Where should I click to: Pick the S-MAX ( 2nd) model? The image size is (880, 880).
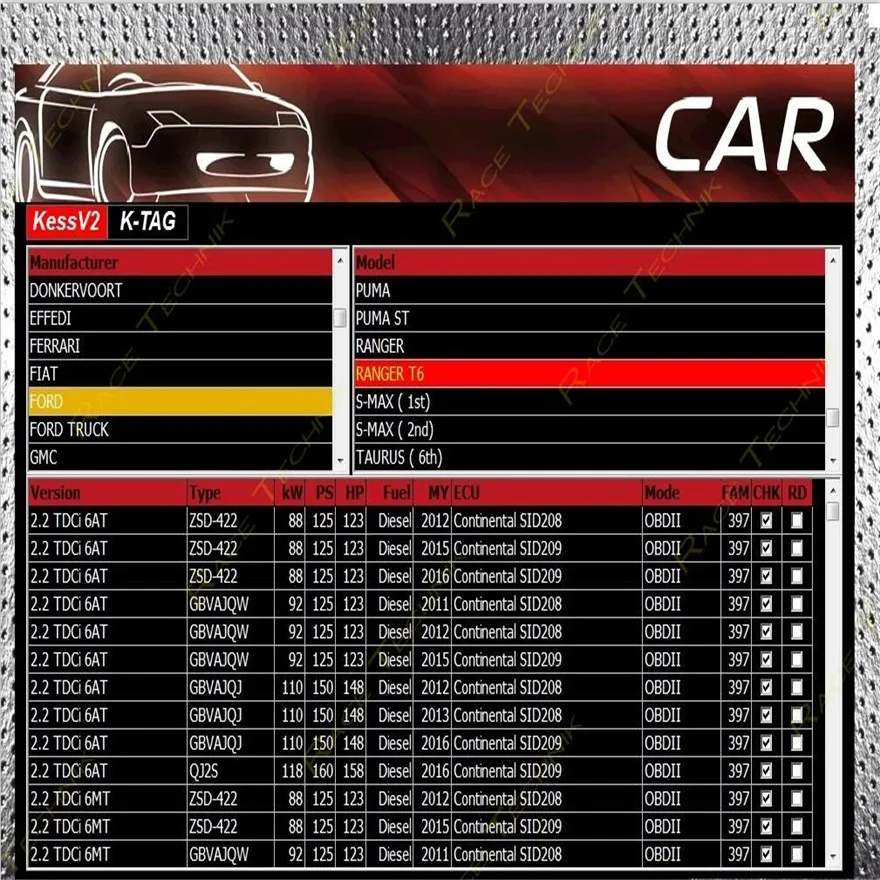(x=589, y=429)
